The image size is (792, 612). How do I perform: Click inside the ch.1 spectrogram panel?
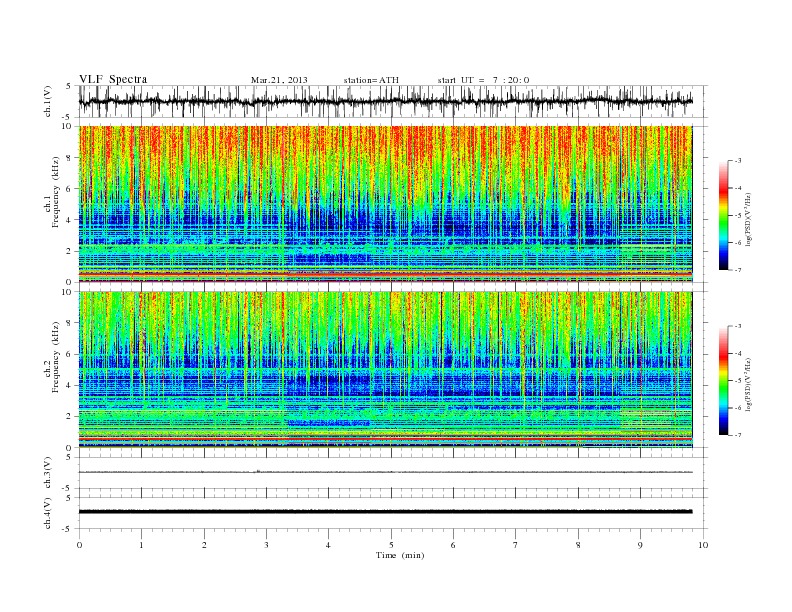point(385,204)
